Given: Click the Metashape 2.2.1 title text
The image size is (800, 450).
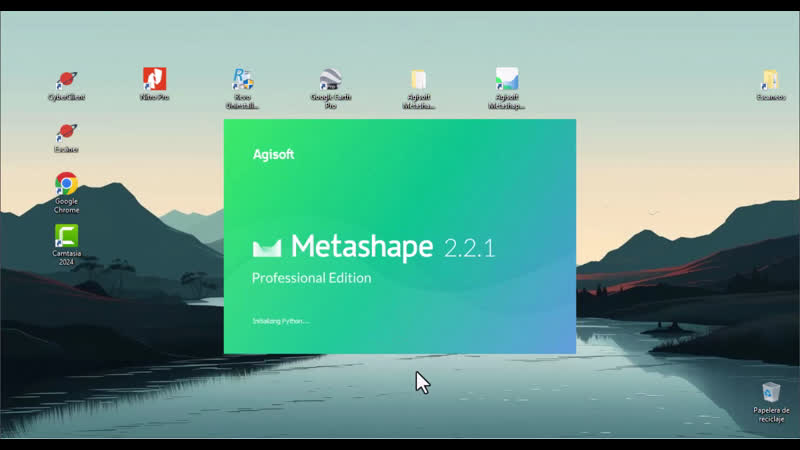Looking at the screenshot, I should [393, 247].
